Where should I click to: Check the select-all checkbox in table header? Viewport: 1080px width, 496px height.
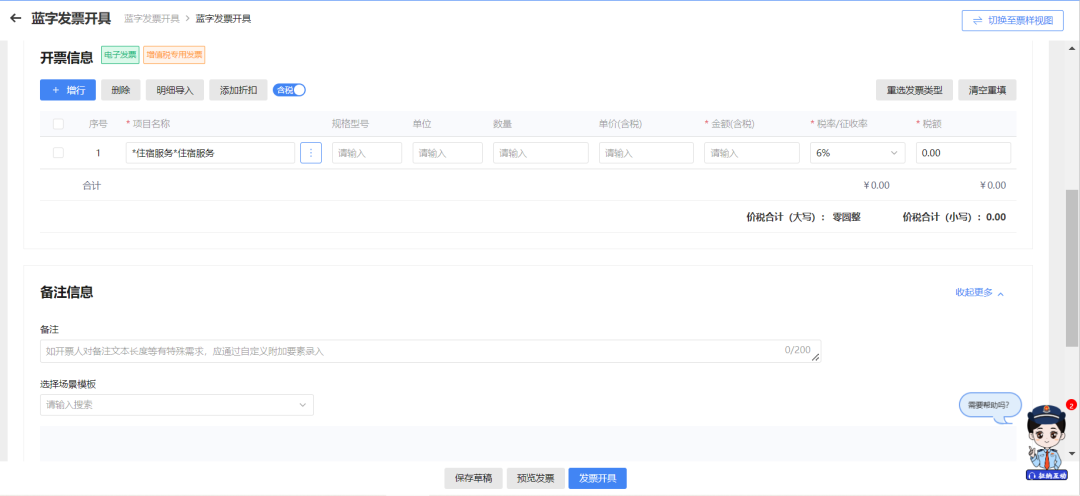coord(58,124)
